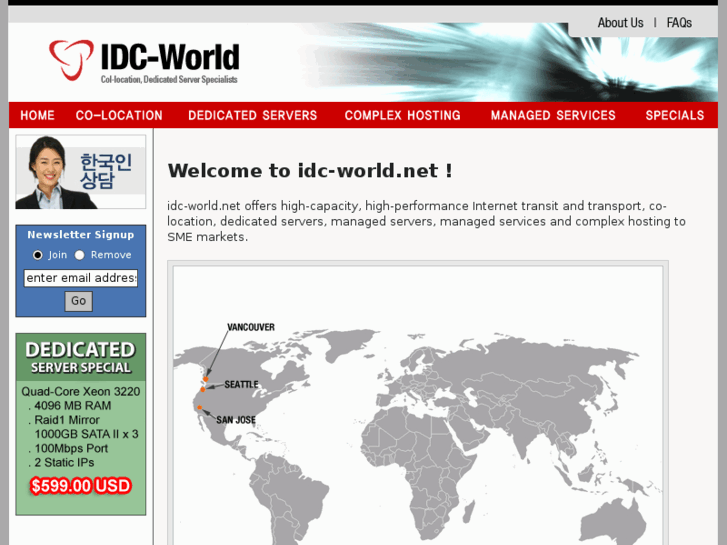This screenshot has width=727, height=545.
Task: Navigate to MANAGED SERVICES
Action: 553,115
